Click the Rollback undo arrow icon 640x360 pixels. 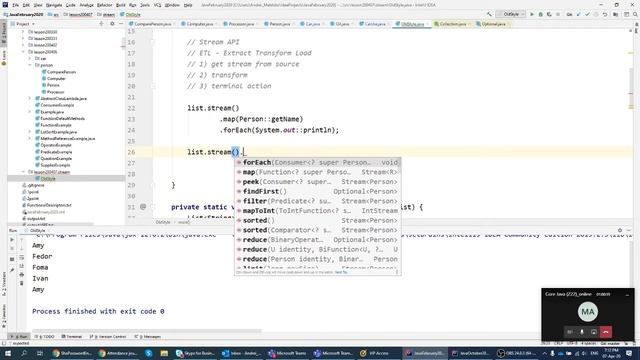pos(605,14)
